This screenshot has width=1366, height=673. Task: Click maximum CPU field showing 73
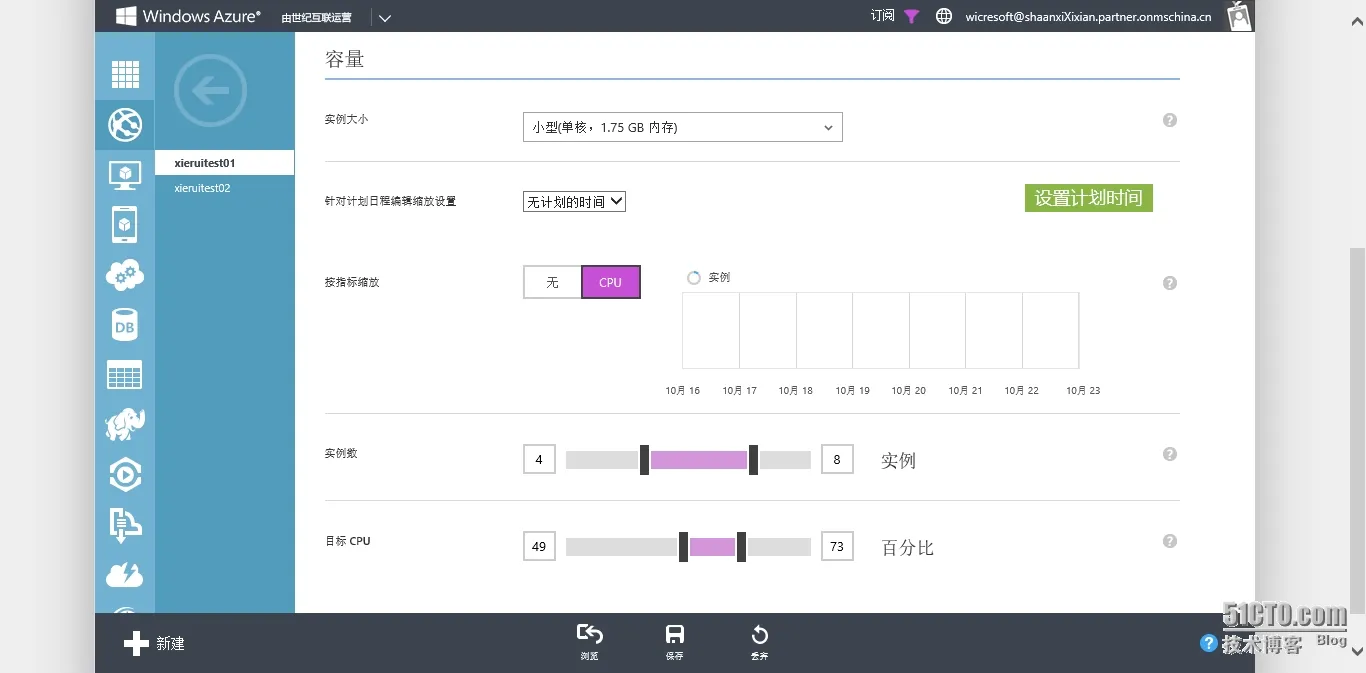click(837, 546)
